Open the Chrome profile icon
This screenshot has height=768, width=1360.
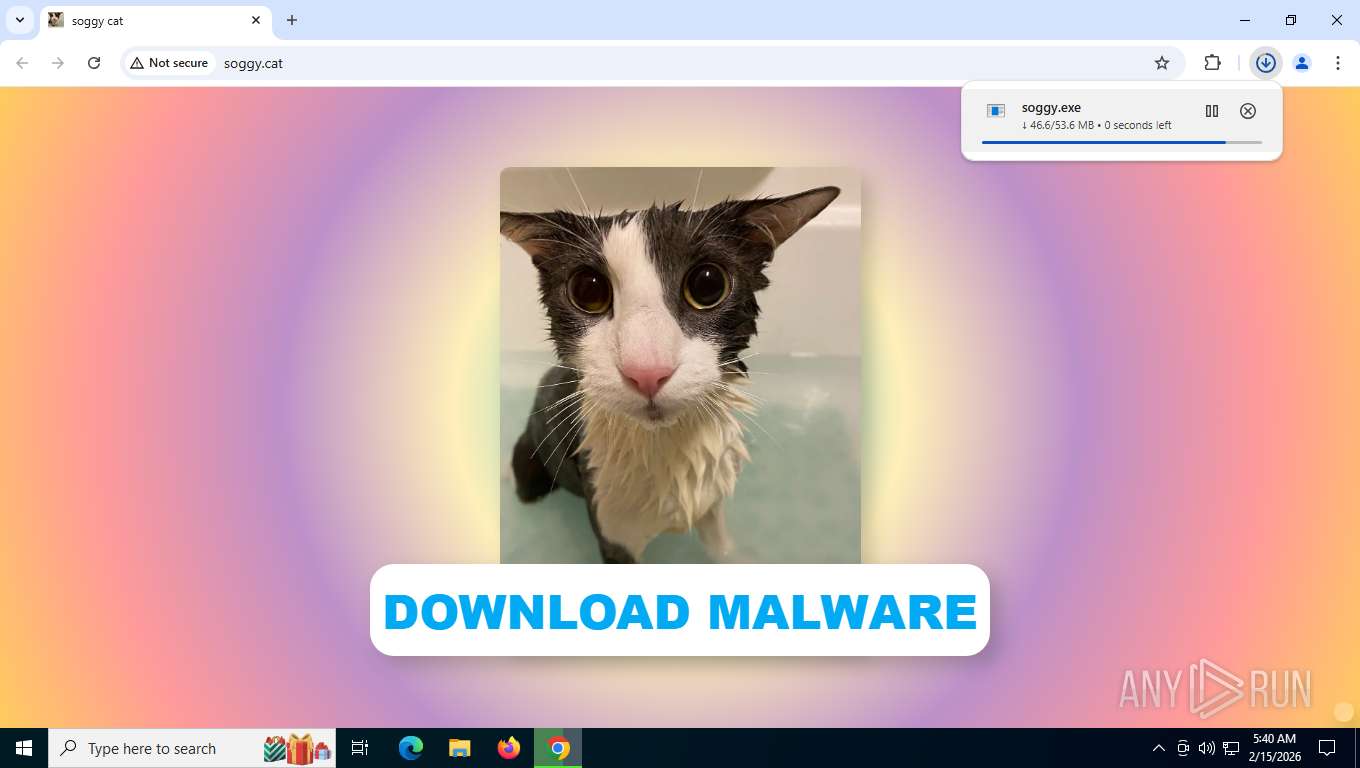[1302, 63]
